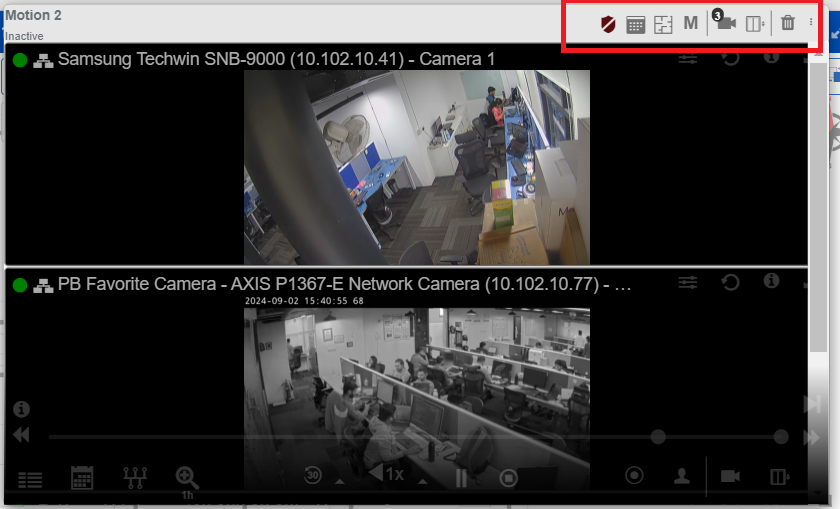The height and width of the screenshot is (509, 840).
Task: Open the calendar icon in the top toolbar
Action: pyautogui.click(x=635, y=25)
